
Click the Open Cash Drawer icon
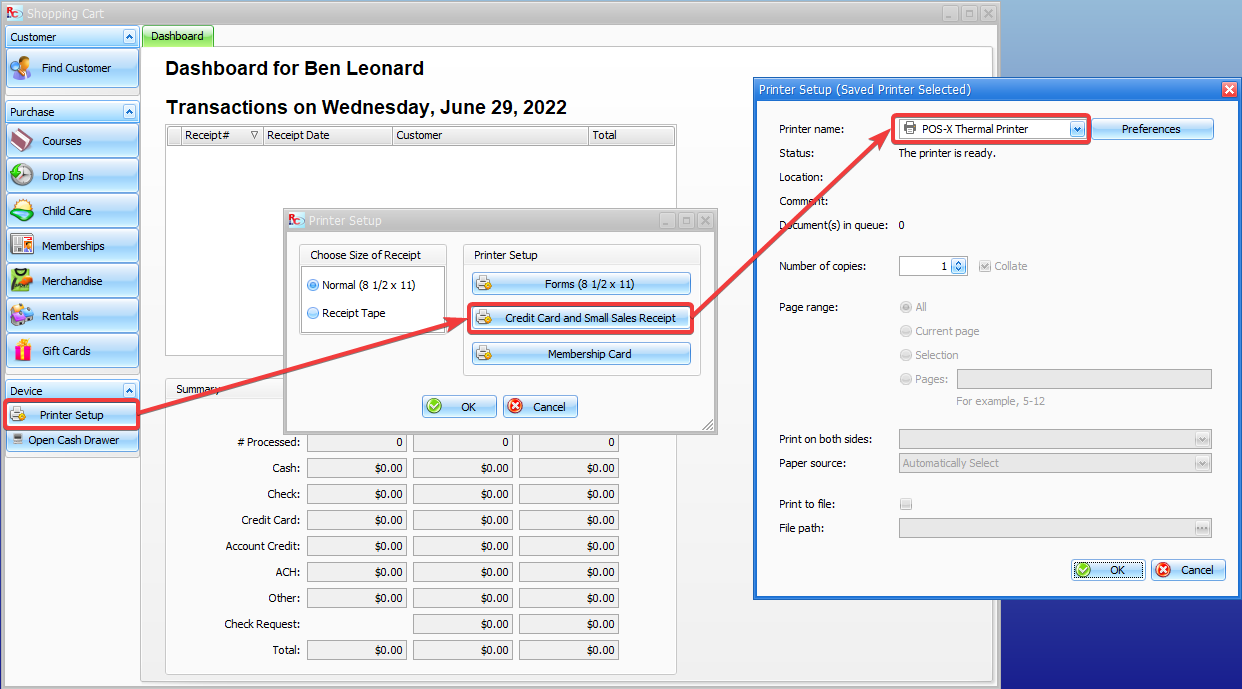coord(18,440)
